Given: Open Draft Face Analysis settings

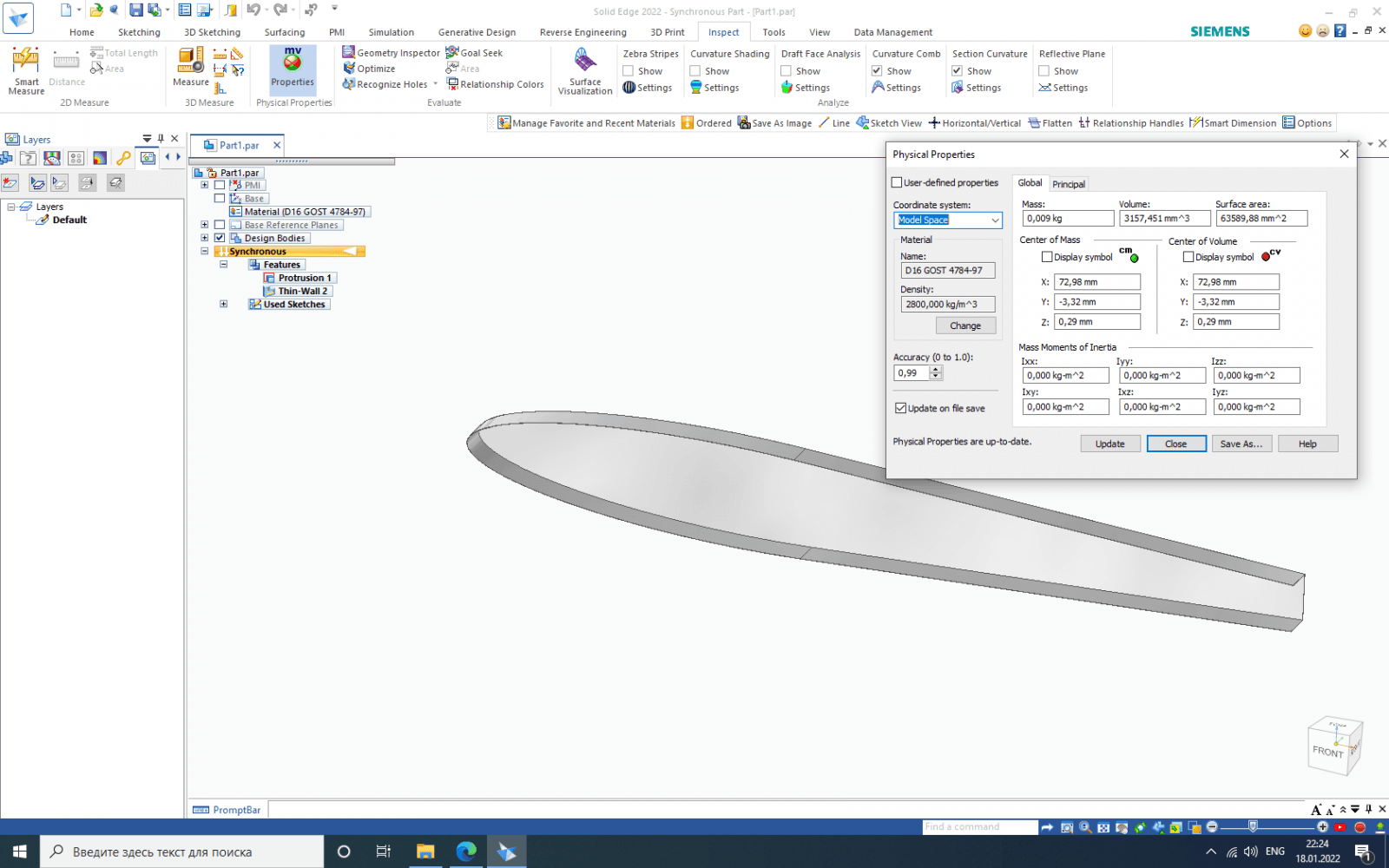Looking at the screenshot, I should [x=806, y=88].
